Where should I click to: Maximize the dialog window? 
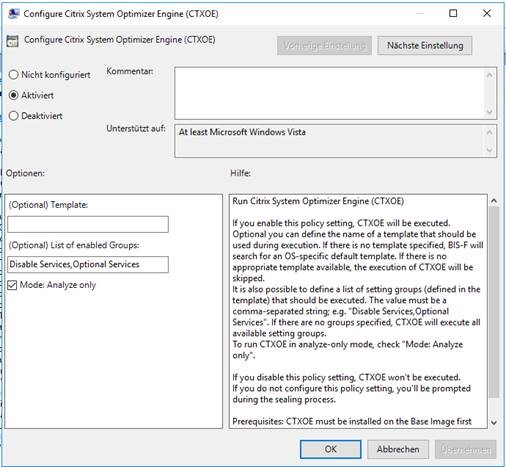[x=453, y=13]
